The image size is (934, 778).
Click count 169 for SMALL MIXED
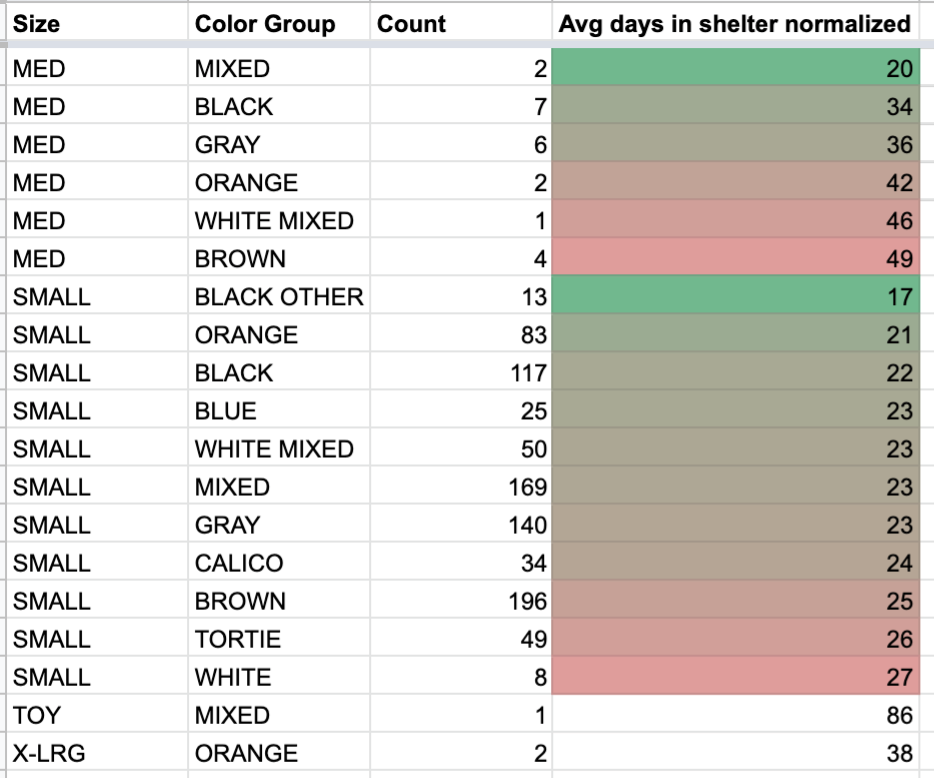[x=460, y=487]
